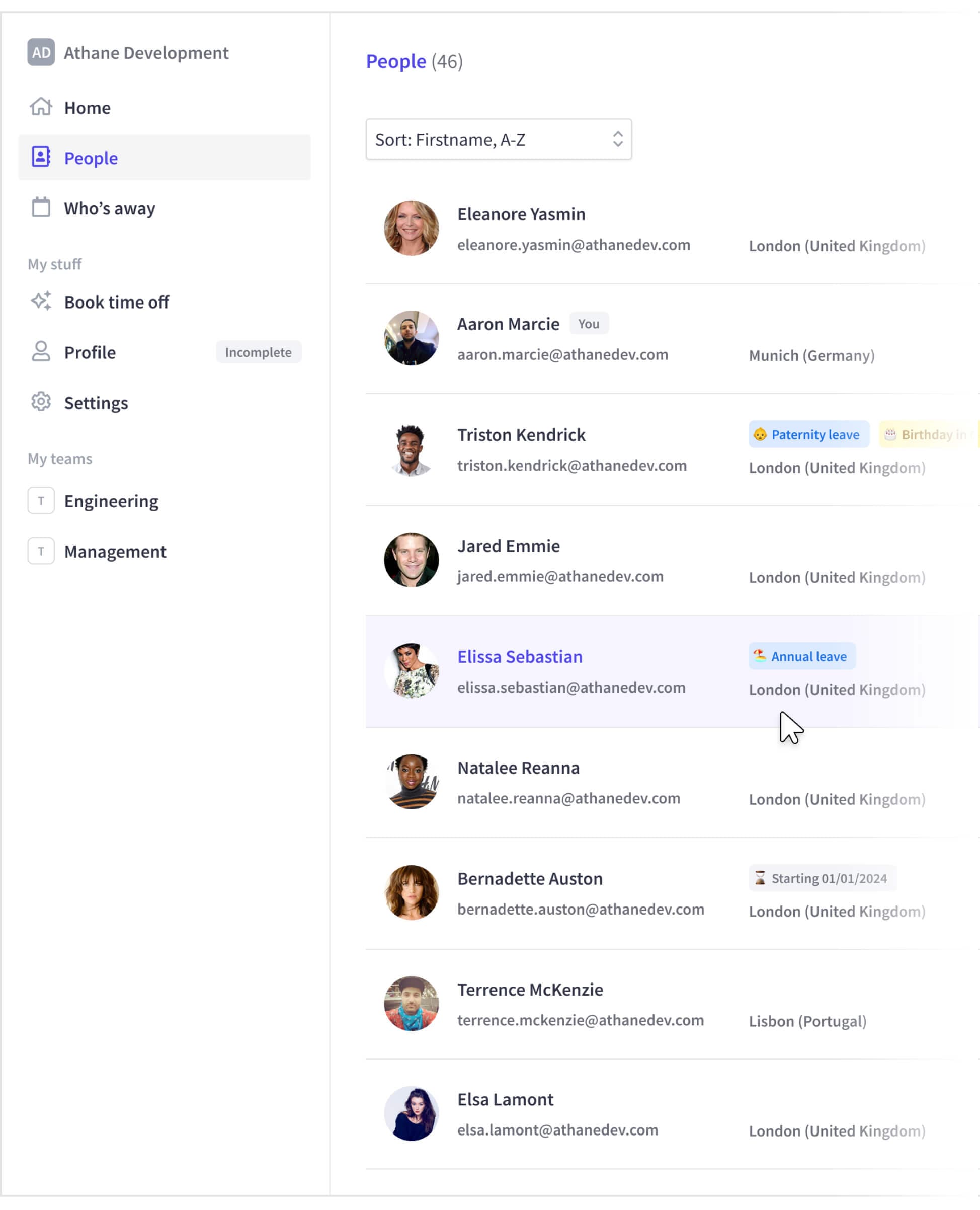Open the Home menu item
The width and height of the screenshot is (980, 1210).
point(165,107)
